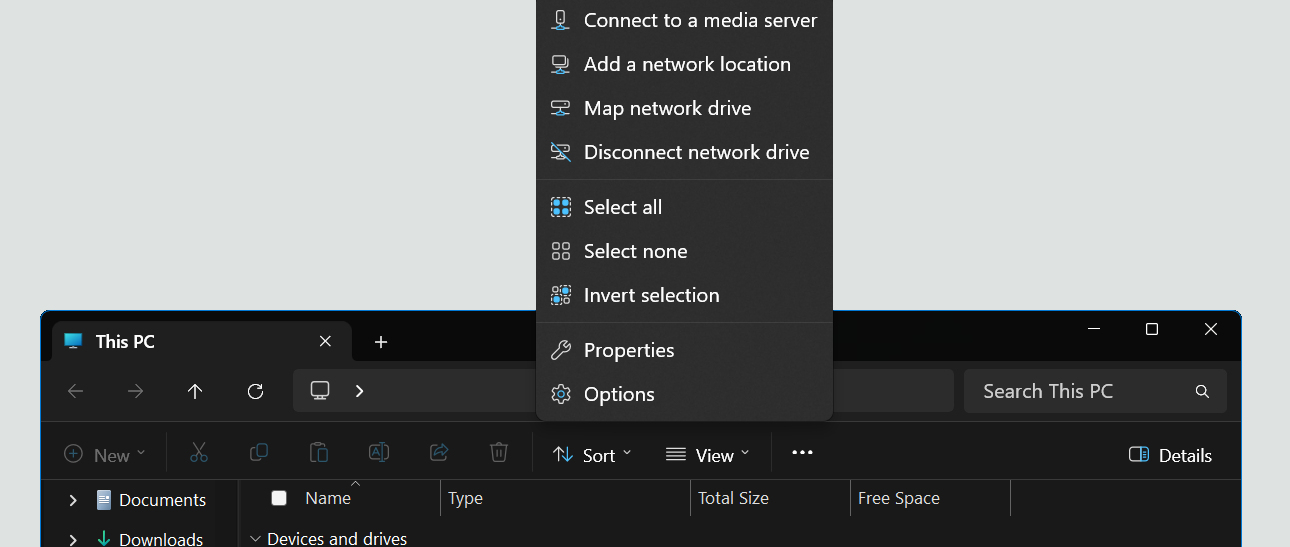Click the Map network drive icon
This screenshot has width=1290, height=547.
pos(561,108)
